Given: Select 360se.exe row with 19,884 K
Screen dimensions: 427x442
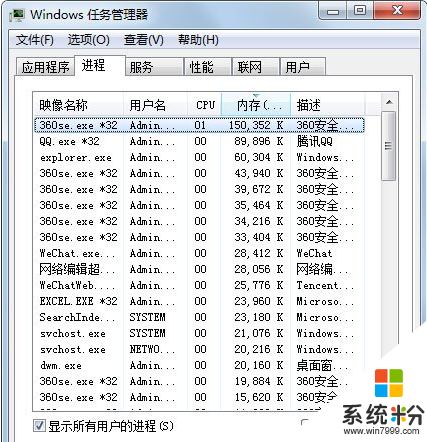Looking at the screenshot, I should (x=199, y=381).
